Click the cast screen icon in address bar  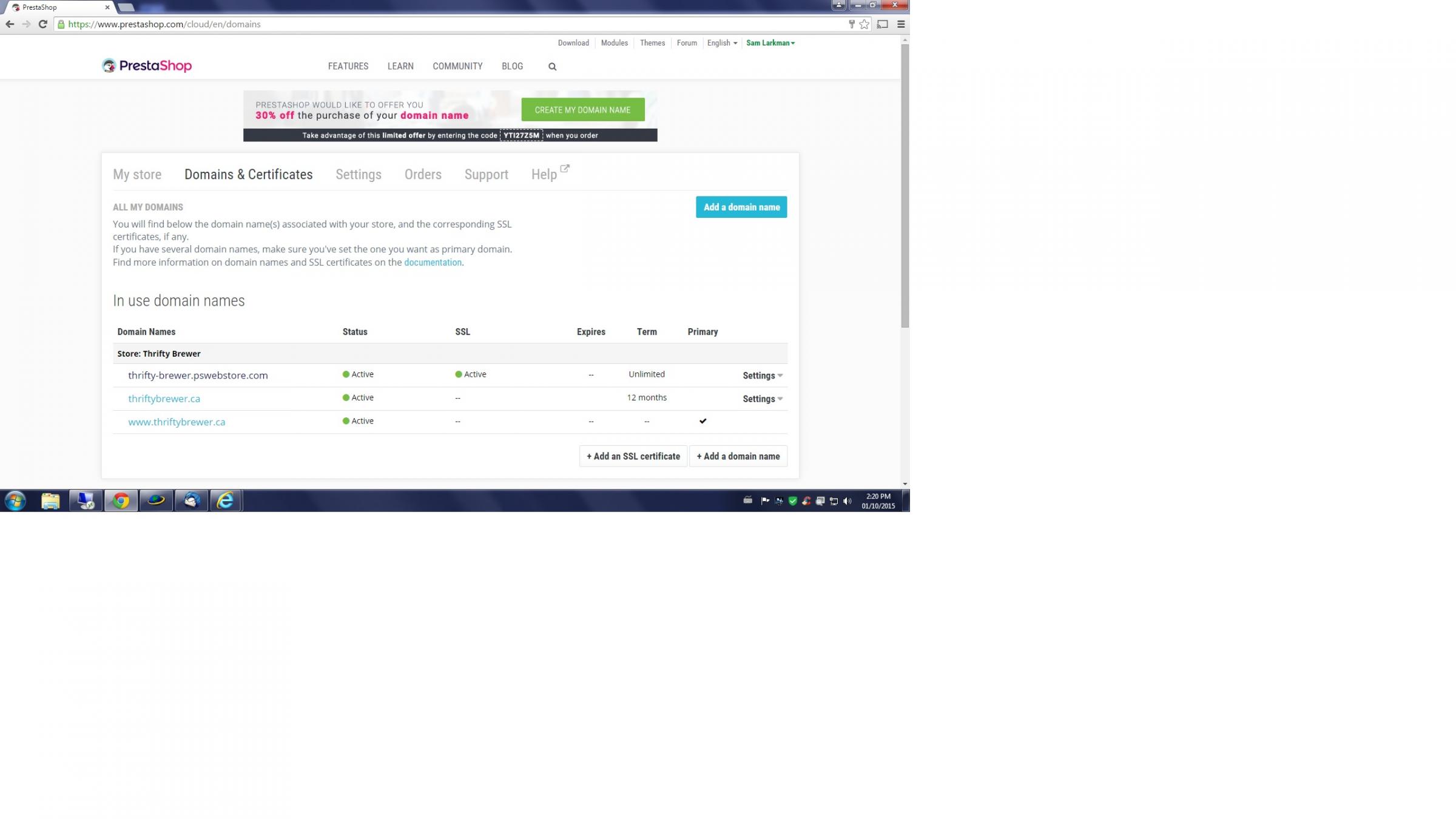(x=883, y=24)
